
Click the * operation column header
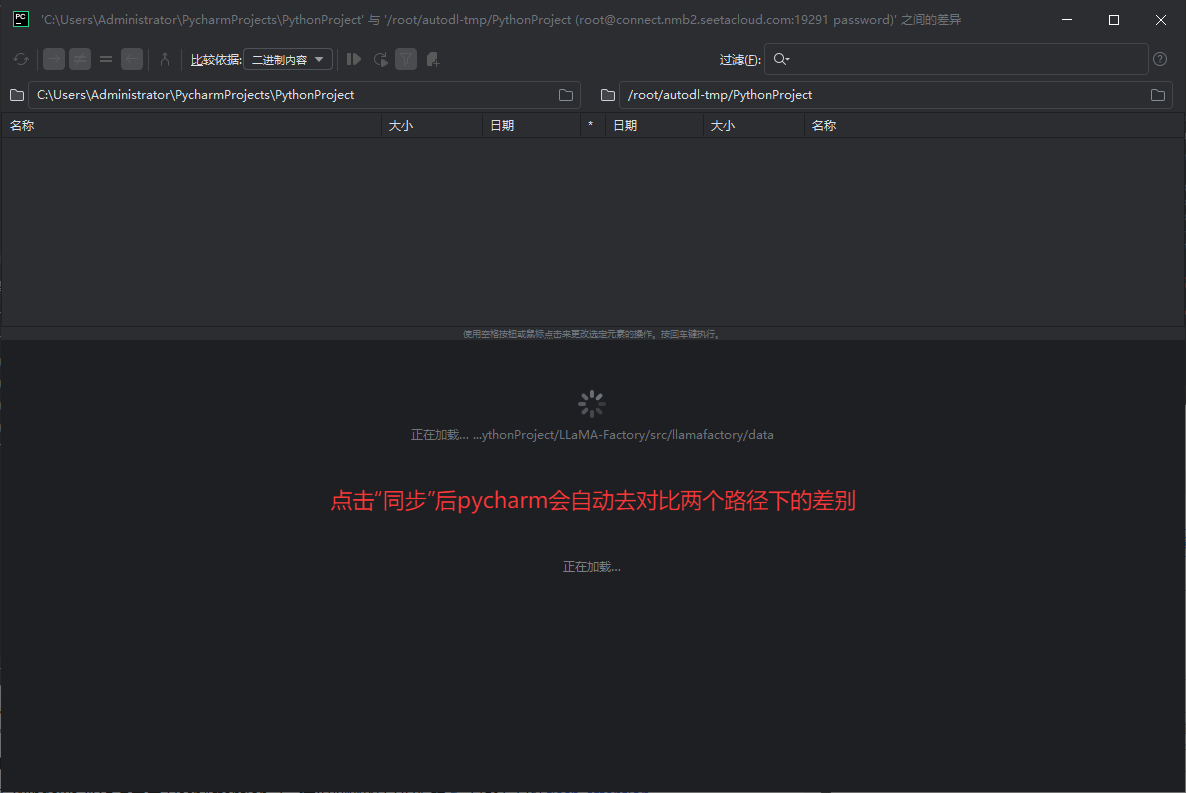[x=591, y=126]
